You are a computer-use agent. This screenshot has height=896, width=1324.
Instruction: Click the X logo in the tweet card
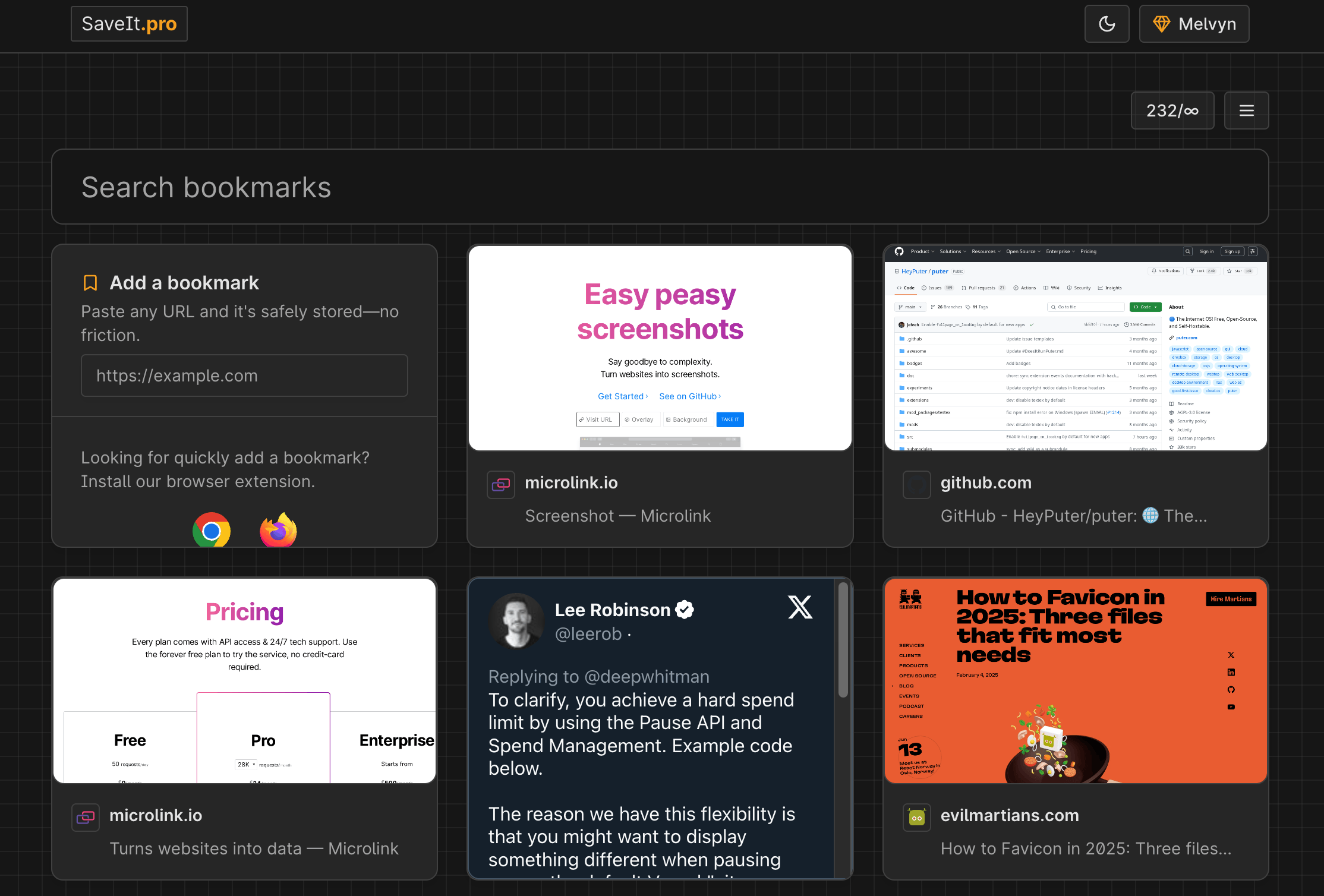(800, 607)
